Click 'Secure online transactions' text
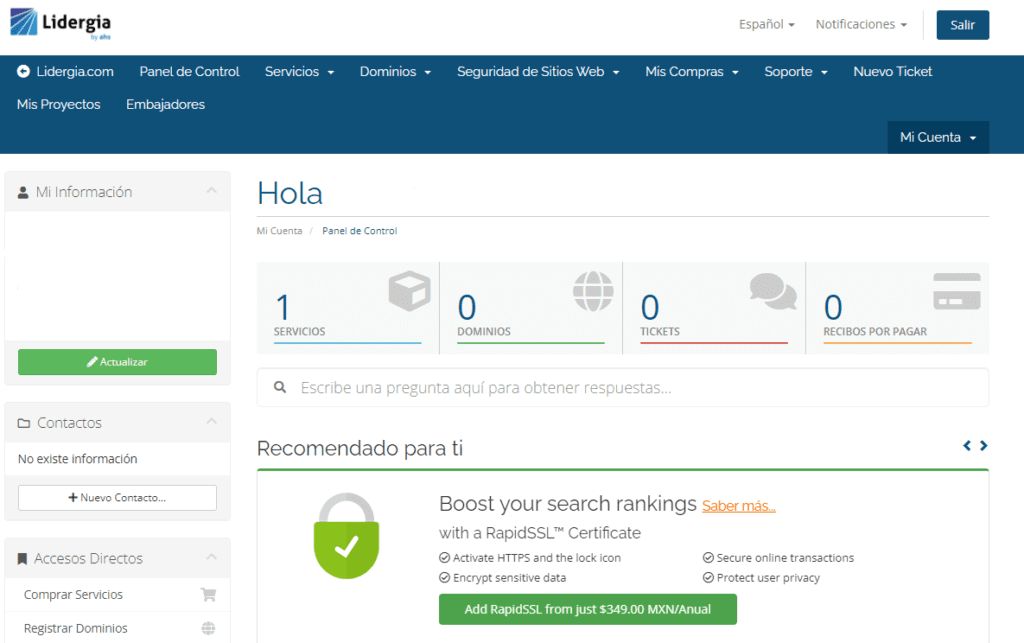 point(785,557)
